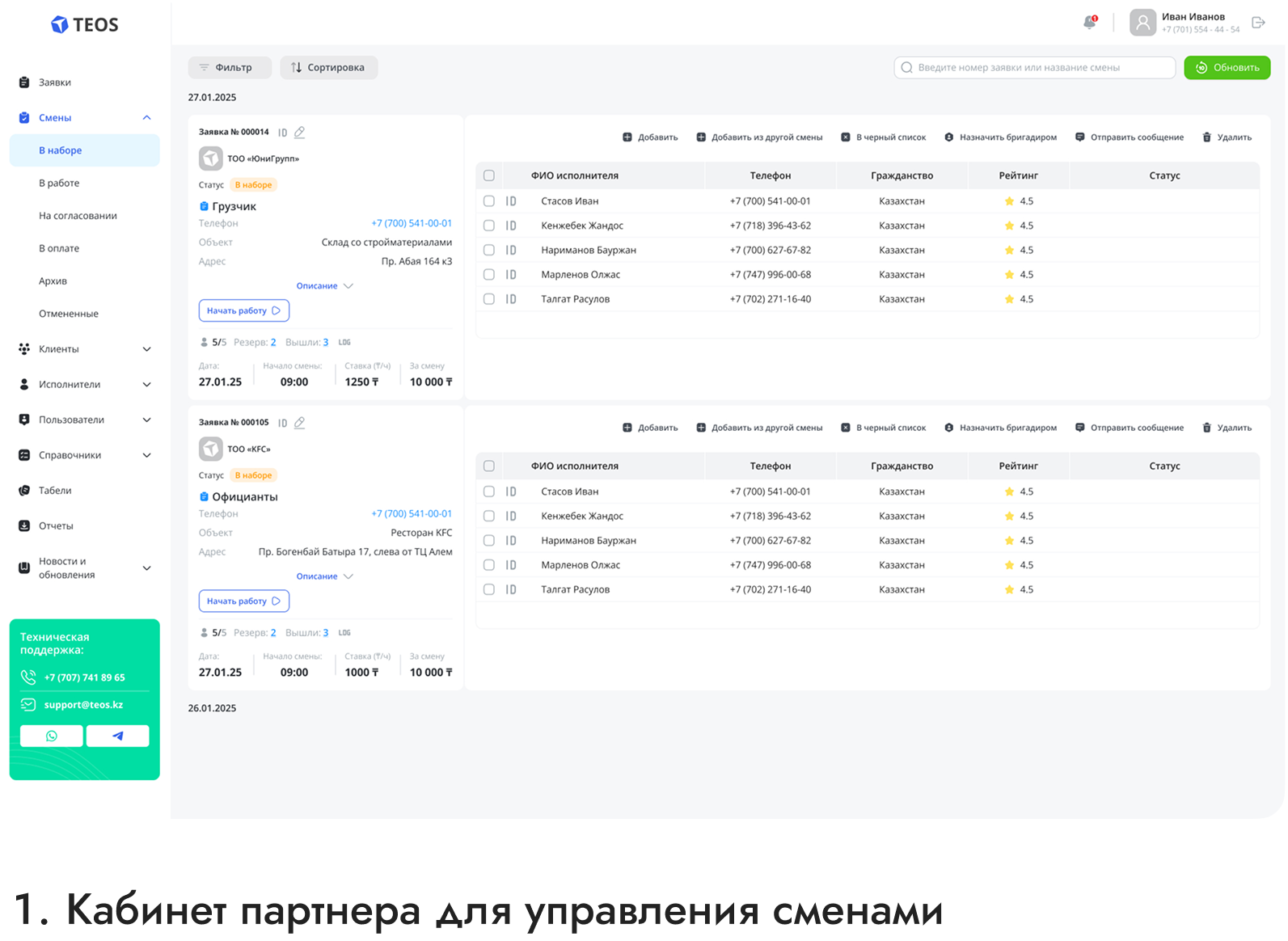The height and width of the screenshot is (941, 1288).
Task: Click the logout icon beside user profile
Action: (x=1258, y=23)
